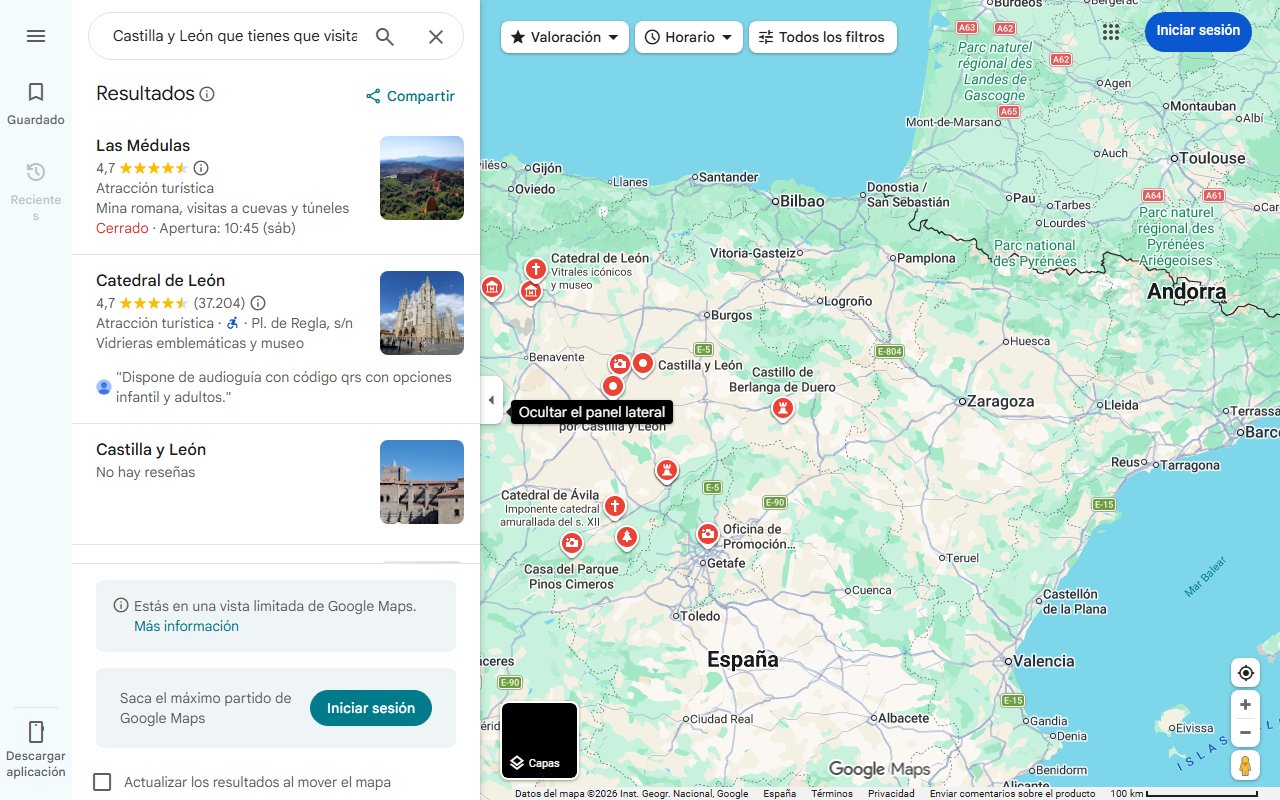
Task: Click the audioguía review snippet text
Action: (284, 387)
